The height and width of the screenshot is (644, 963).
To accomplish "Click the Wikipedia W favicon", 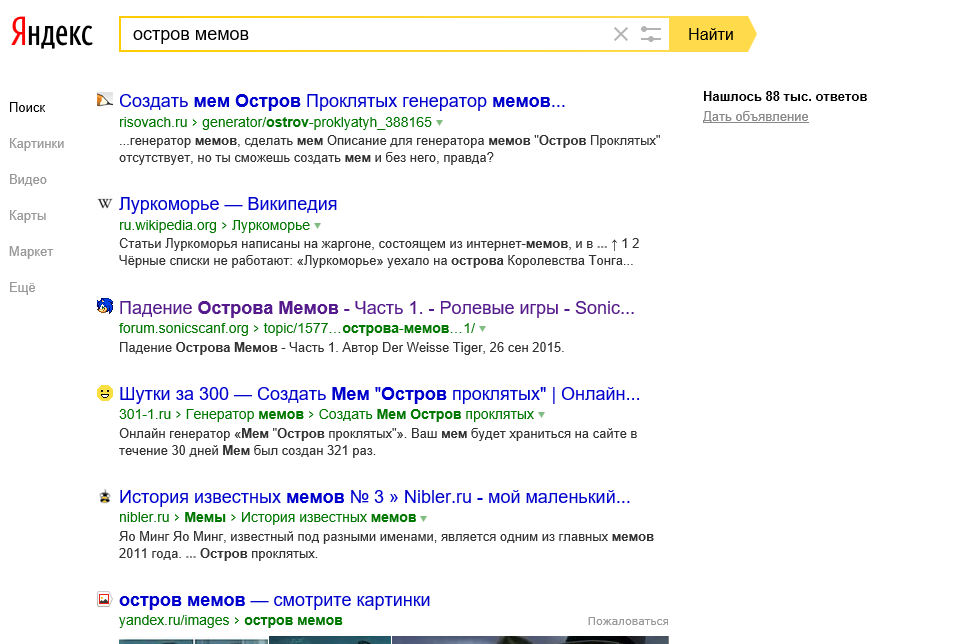I will click(104, 203).
